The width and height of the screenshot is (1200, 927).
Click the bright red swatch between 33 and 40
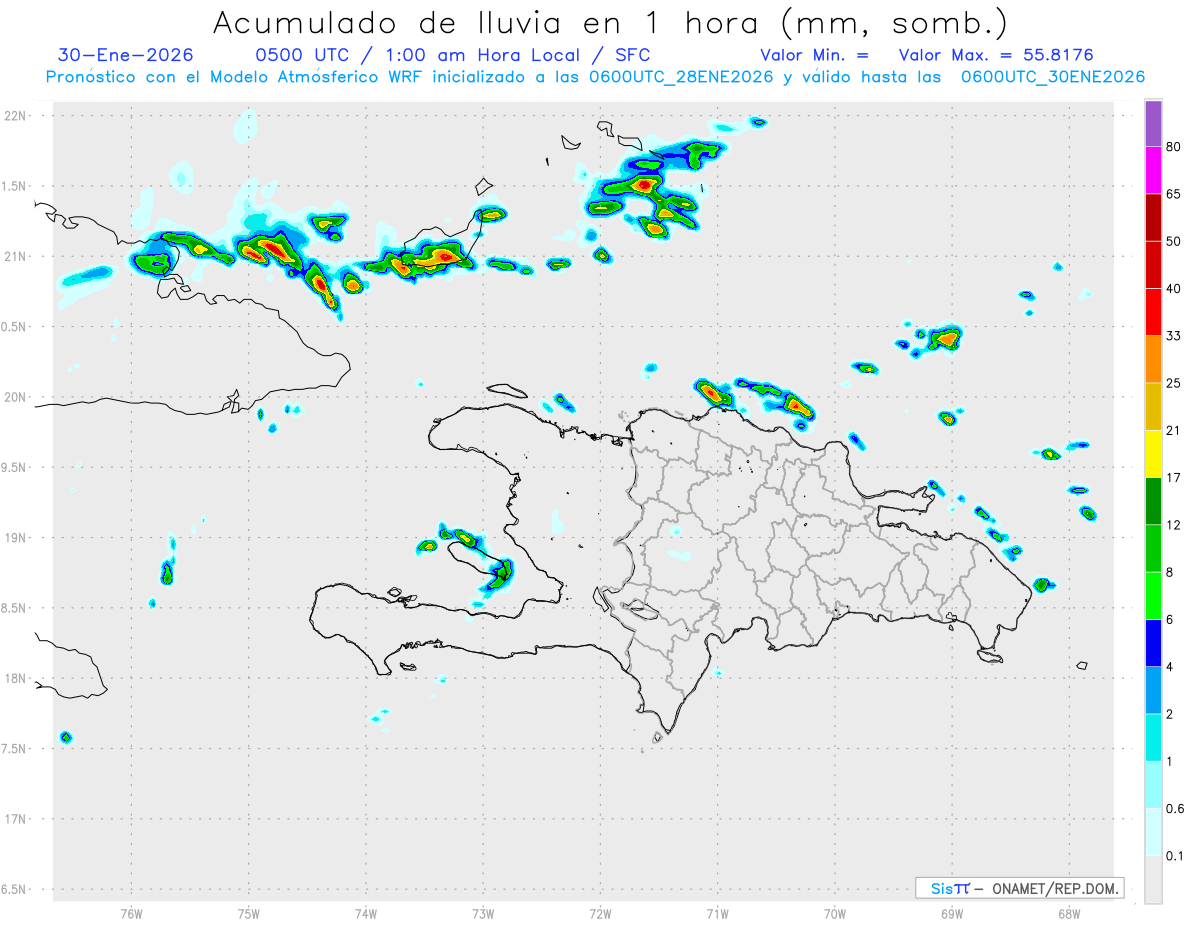(1153, 312)
